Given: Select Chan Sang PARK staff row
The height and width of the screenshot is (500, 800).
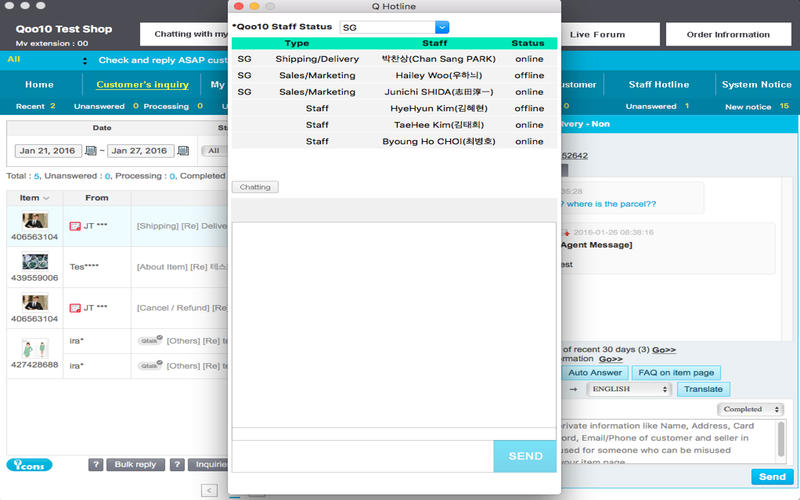Looking at the screenshot, I should pos(394,59).
